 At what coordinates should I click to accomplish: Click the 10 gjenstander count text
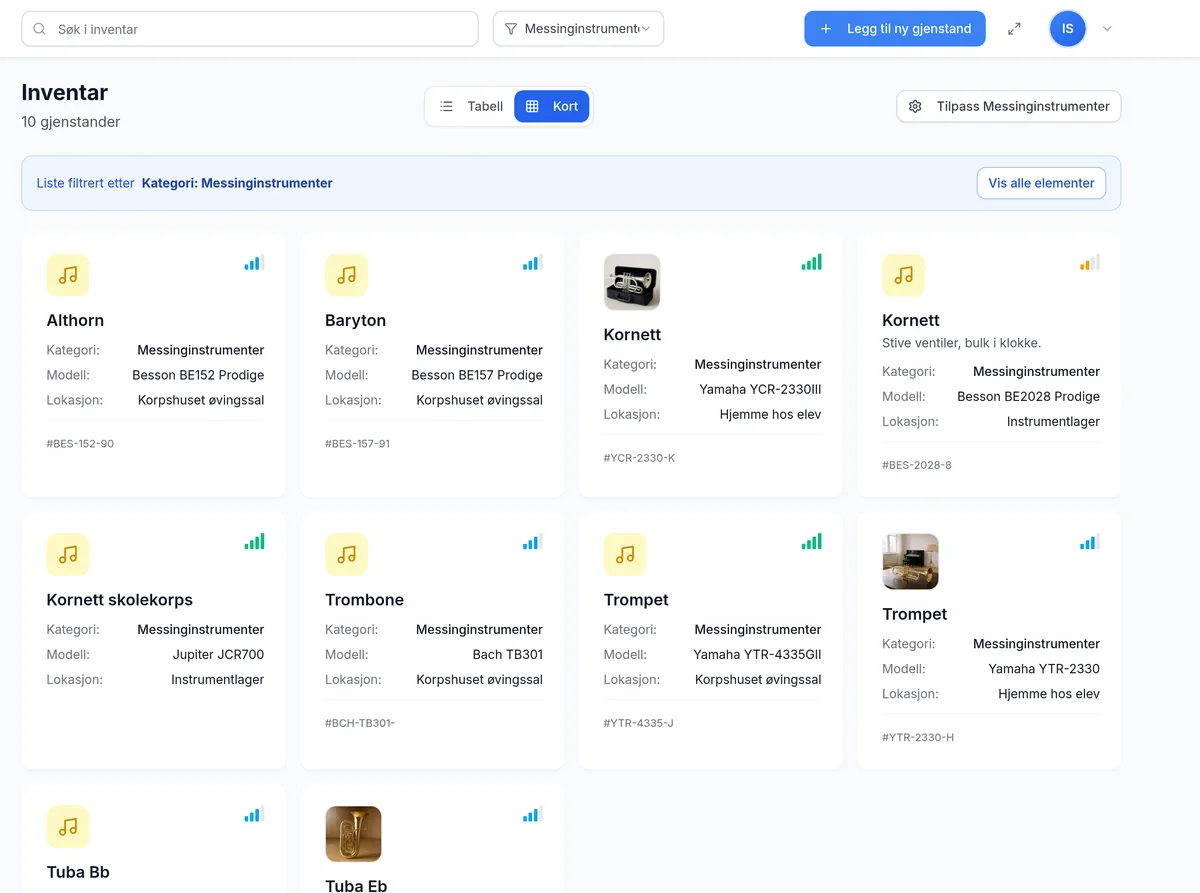(71, 122)
